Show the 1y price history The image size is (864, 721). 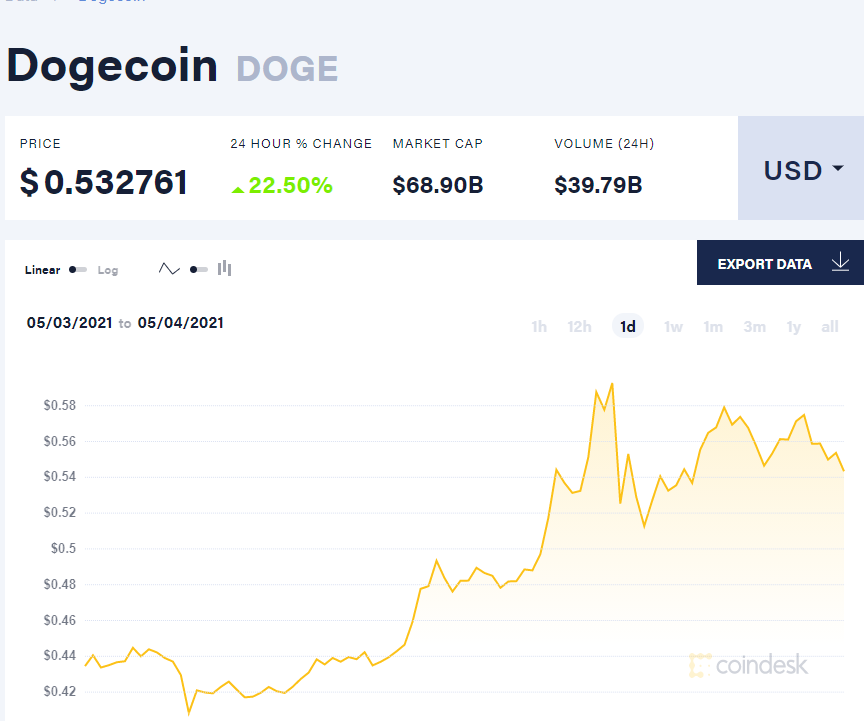click(793, 327)
